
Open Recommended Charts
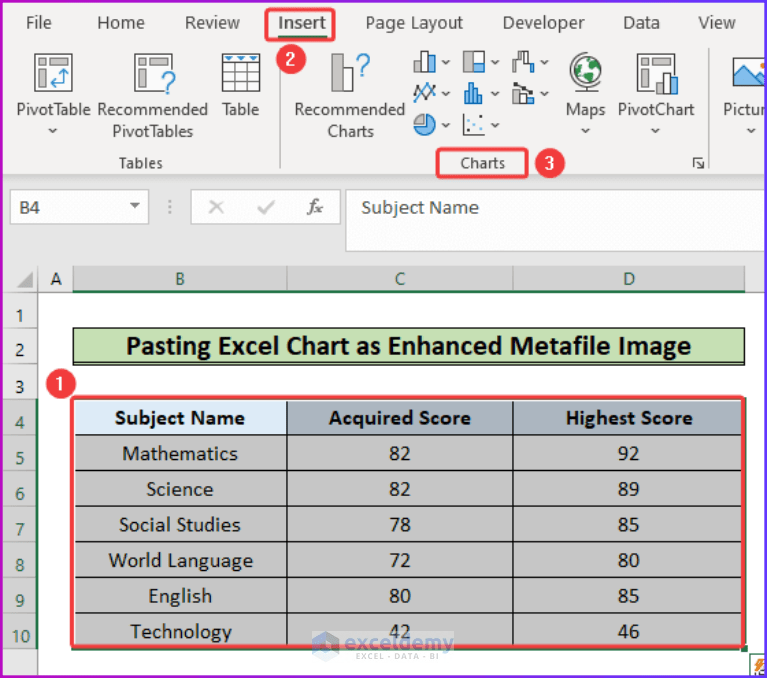350,95
